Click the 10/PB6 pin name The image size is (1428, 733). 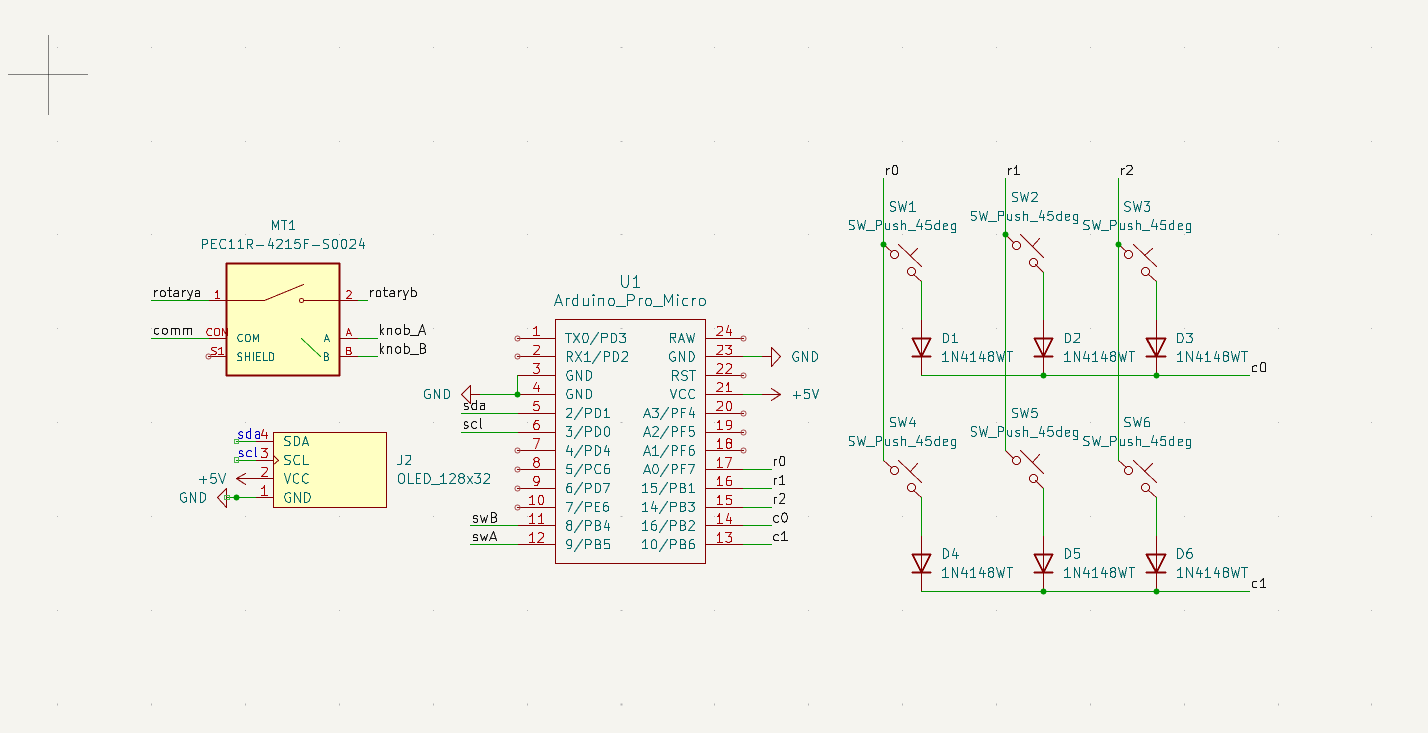668,545
